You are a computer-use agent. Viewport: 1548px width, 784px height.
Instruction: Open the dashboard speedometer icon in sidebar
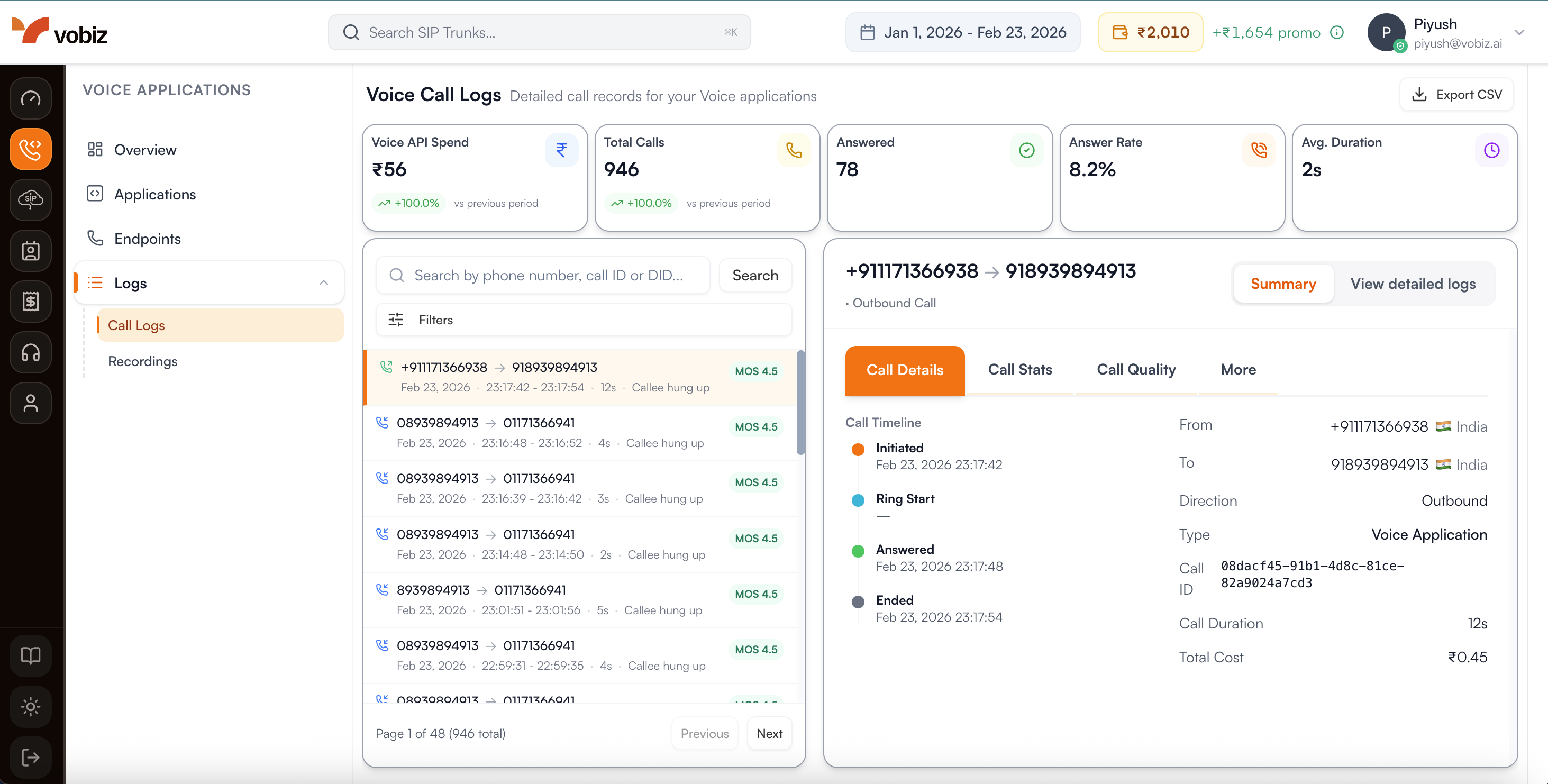[x=30, y=98]
